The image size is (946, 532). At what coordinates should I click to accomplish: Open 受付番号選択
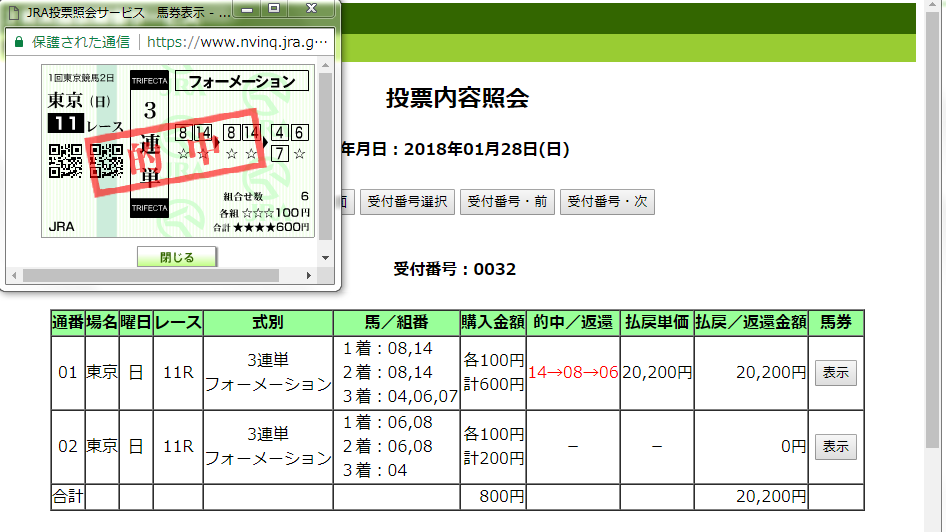coord(407,201)
